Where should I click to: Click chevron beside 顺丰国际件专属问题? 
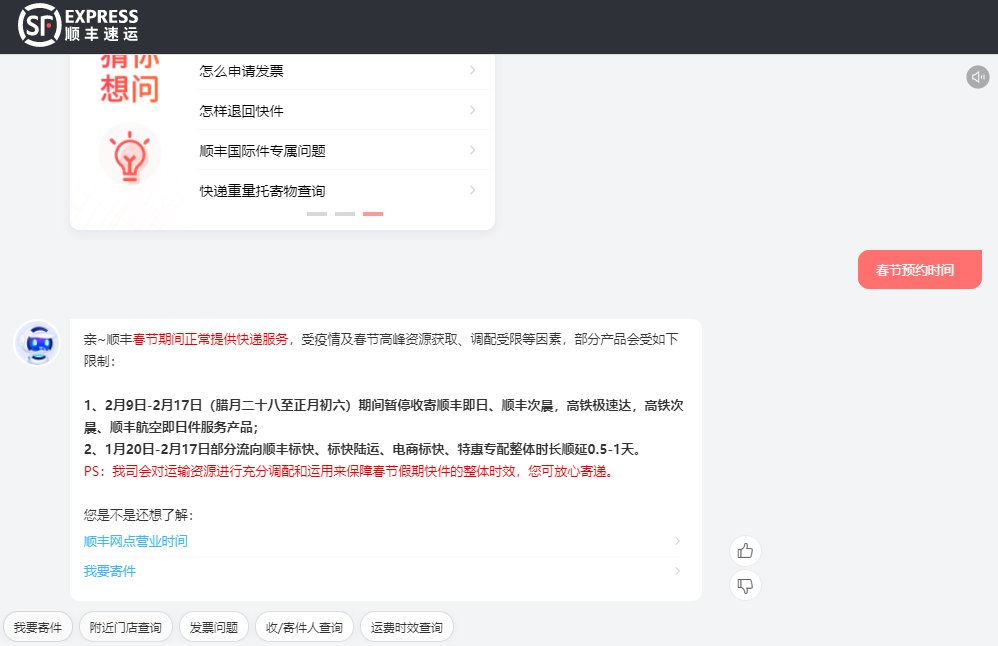tap(472, 150)
